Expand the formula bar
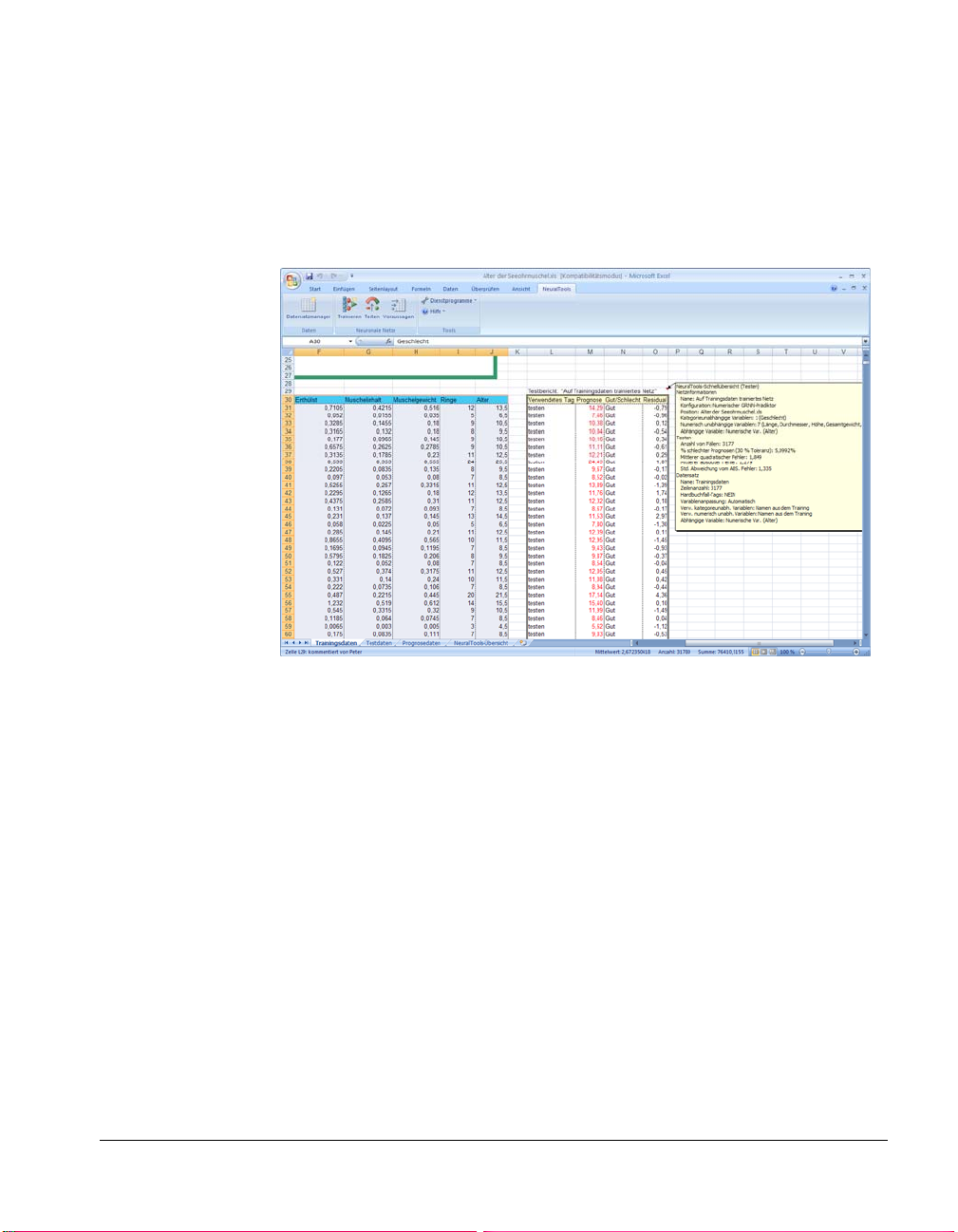 (865, 341)
